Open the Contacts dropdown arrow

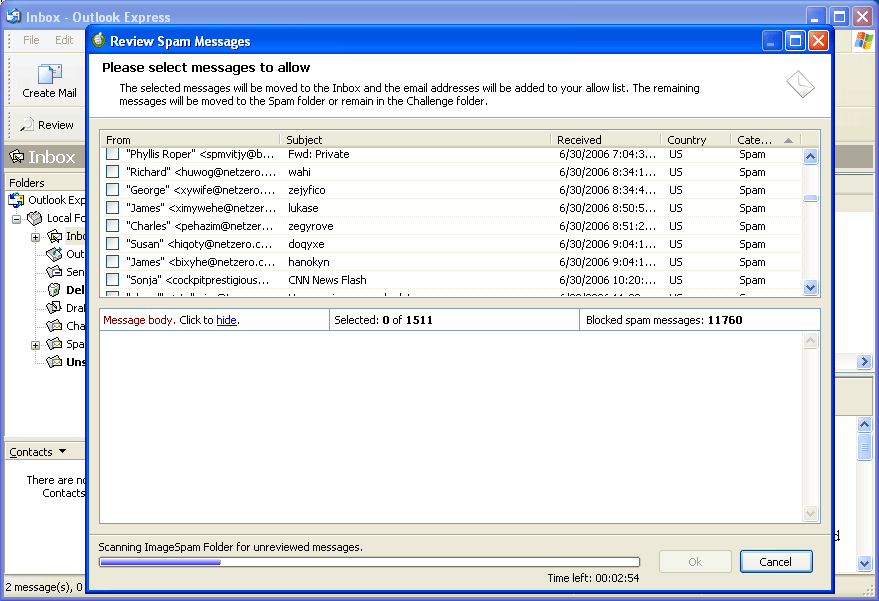(62, 453)
